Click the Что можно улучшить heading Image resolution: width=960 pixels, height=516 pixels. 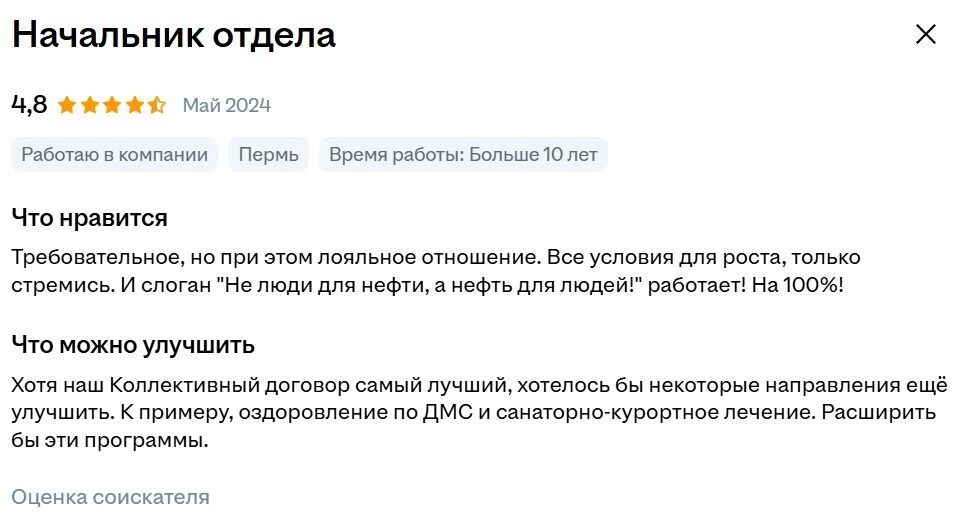[133, 345]
